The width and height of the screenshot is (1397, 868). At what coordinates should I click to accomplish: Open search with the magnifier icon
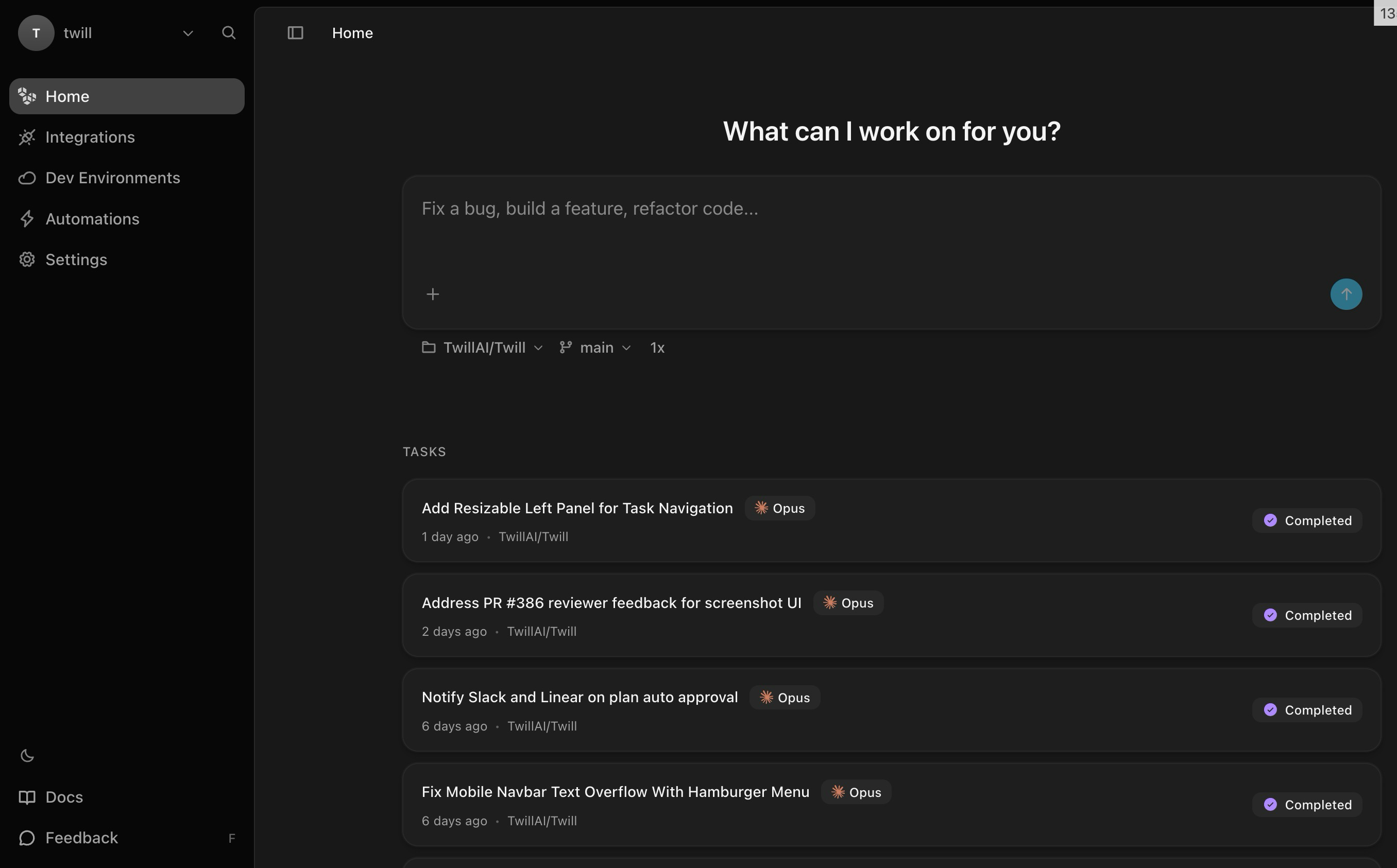(x=229, y=33)
